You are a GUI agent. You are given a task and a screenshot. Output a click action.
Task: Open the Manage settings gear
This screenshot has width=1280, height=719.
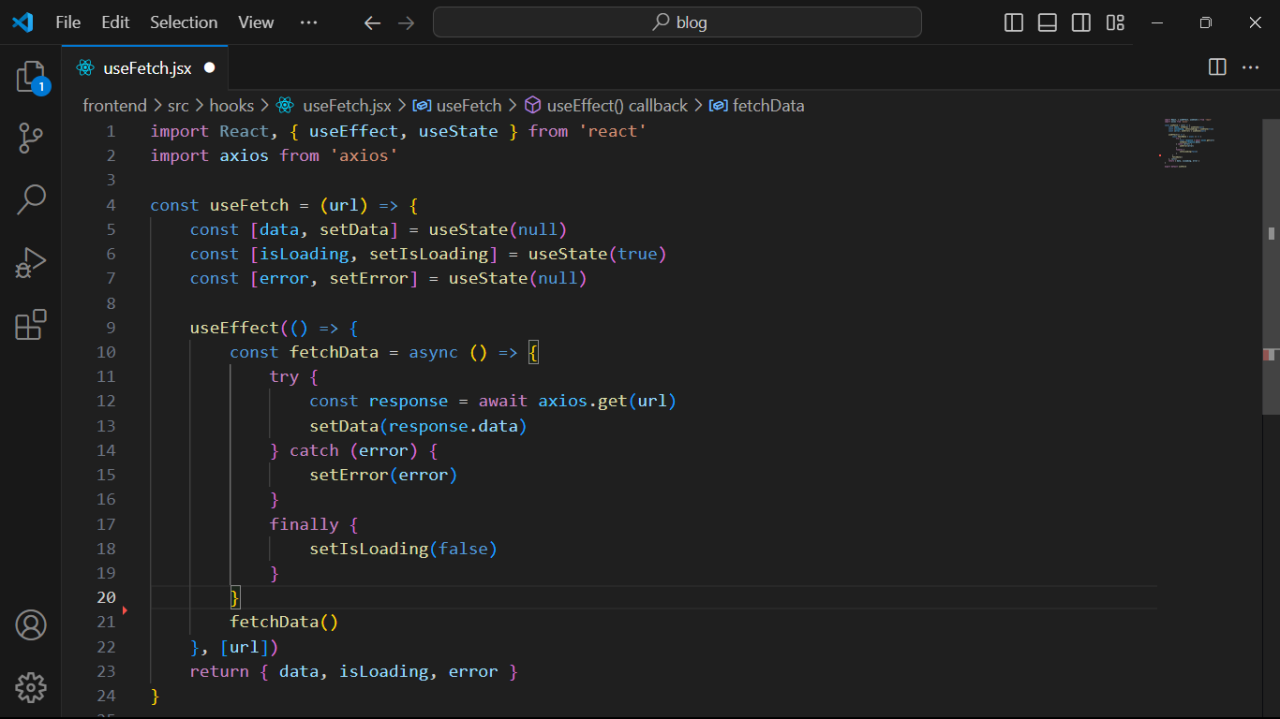31,687
